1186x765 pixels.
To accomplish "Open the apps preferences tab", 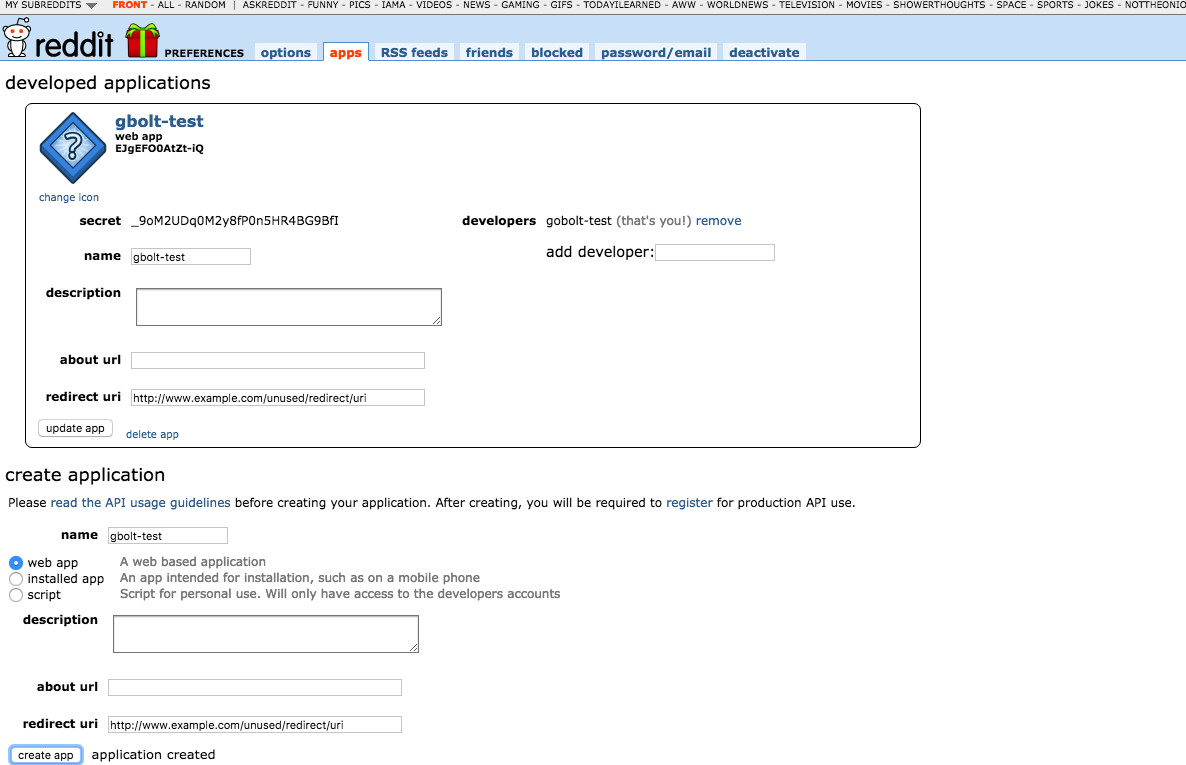I will pyautogui.click(x=346, y=52).
